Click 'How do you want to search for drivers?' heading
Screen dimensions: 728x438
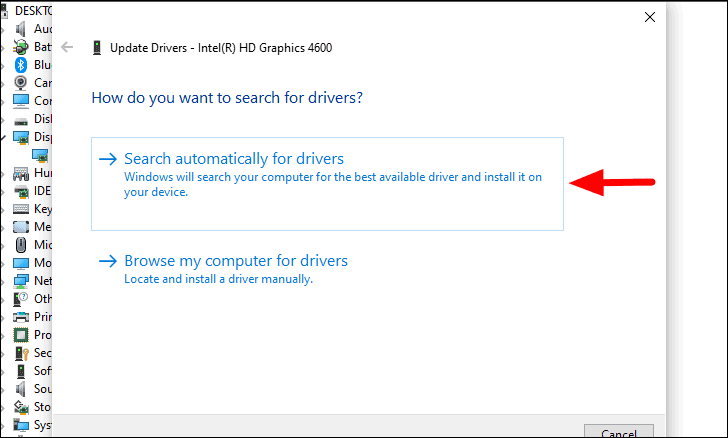tap(227, 98)
